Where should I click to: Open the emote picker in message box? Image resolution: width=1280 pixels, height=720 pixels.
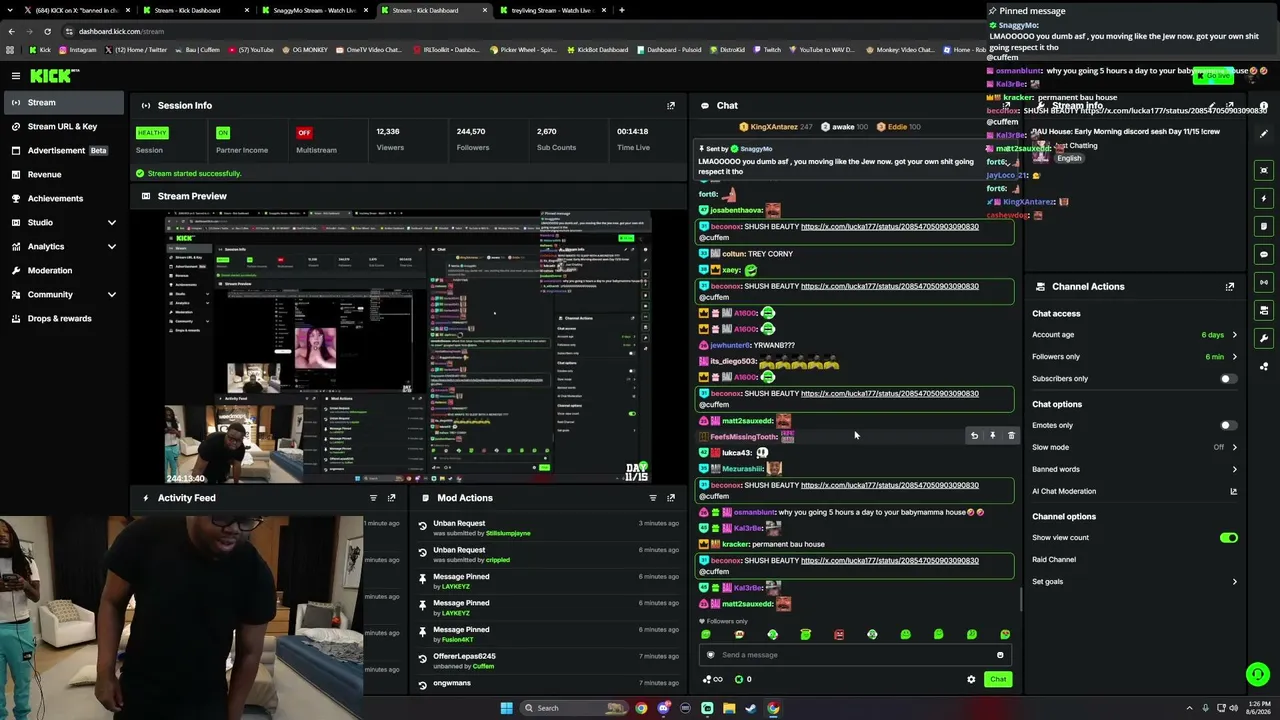(x=1000, y=655)
